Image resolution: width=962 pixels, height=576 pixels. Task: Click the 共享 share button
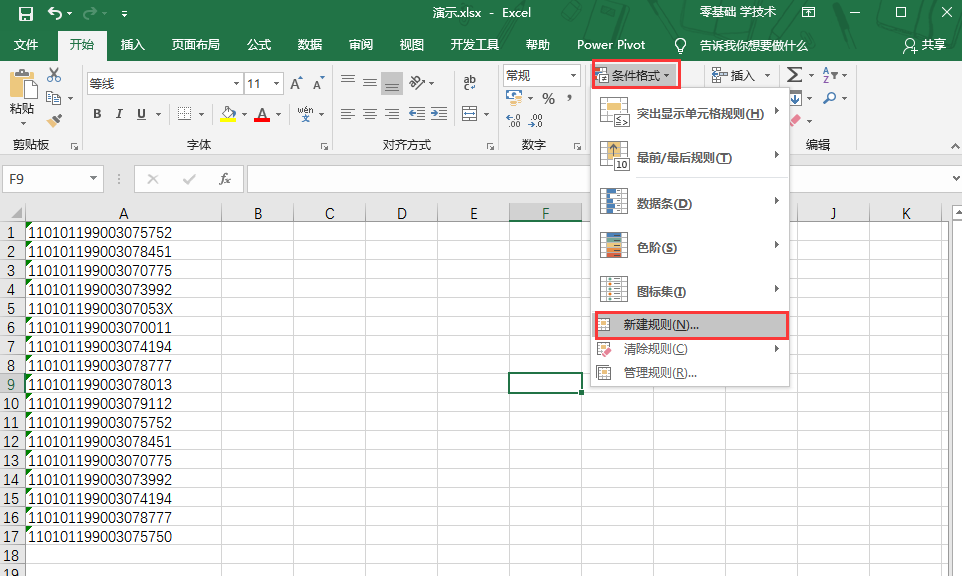coord(925,45)
